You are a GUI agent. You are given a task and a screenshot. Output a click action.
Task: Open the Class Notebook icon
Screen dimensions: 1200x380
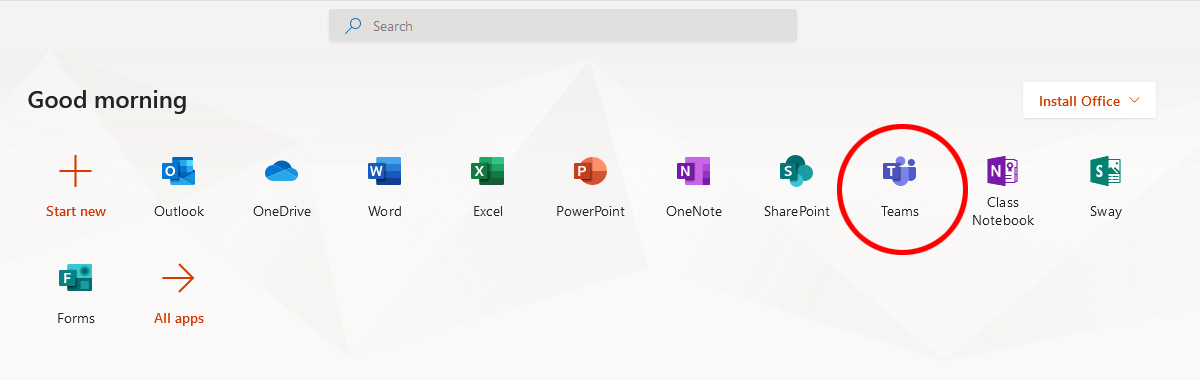(1003, 171)
